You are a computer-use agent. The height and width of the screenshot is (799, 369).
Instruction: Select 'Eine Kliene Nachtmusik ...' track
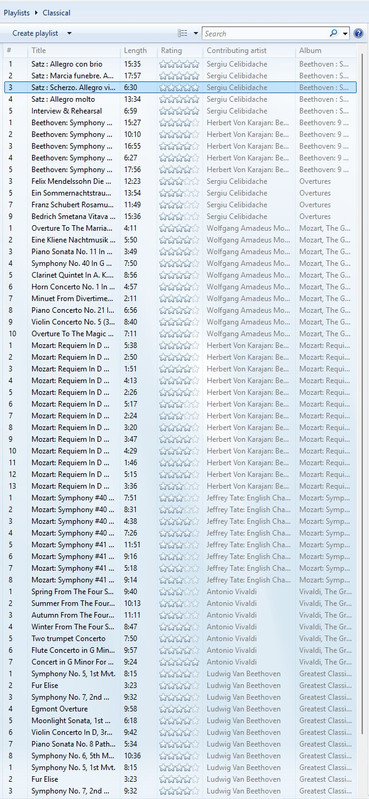tap(180, 240)
